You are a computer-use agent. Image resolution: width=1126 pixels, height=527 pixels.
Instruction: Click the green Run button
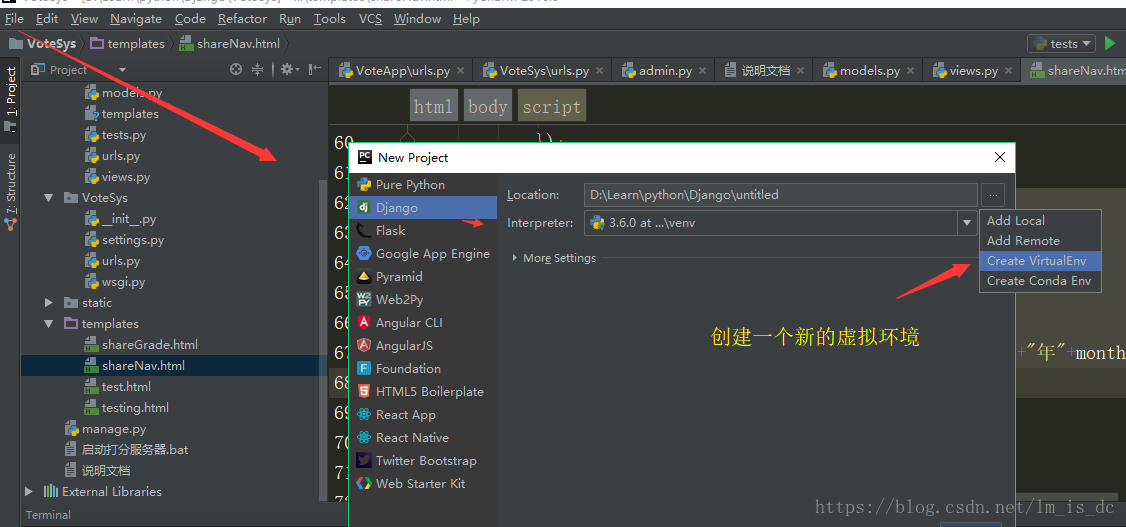click(x=1110, y=44)
